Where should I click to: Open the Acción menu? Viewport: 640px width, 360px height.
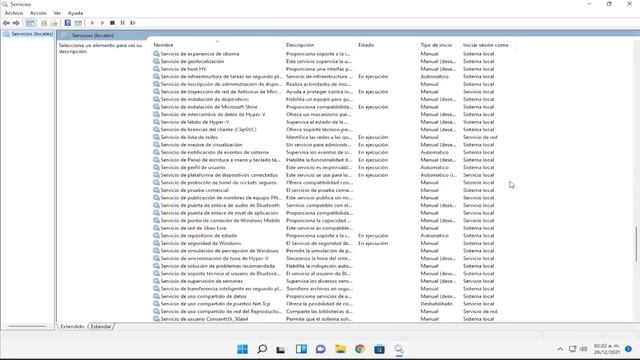point(38,13)
